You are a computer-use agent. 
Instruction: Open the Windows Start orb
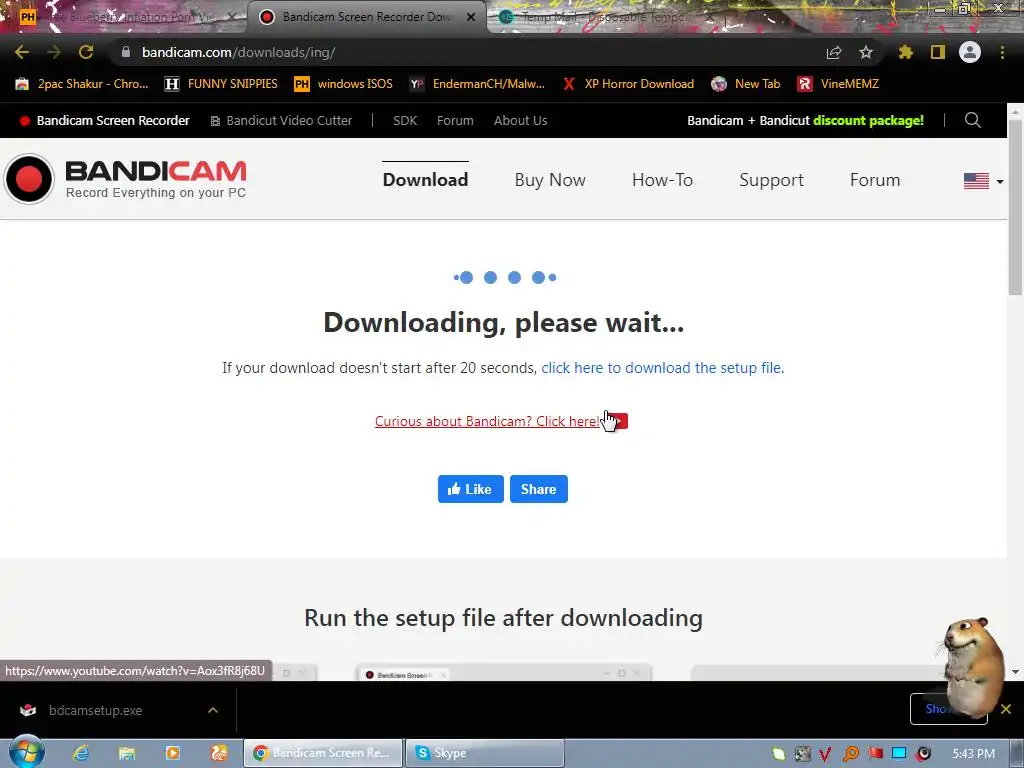coord(26,752)
